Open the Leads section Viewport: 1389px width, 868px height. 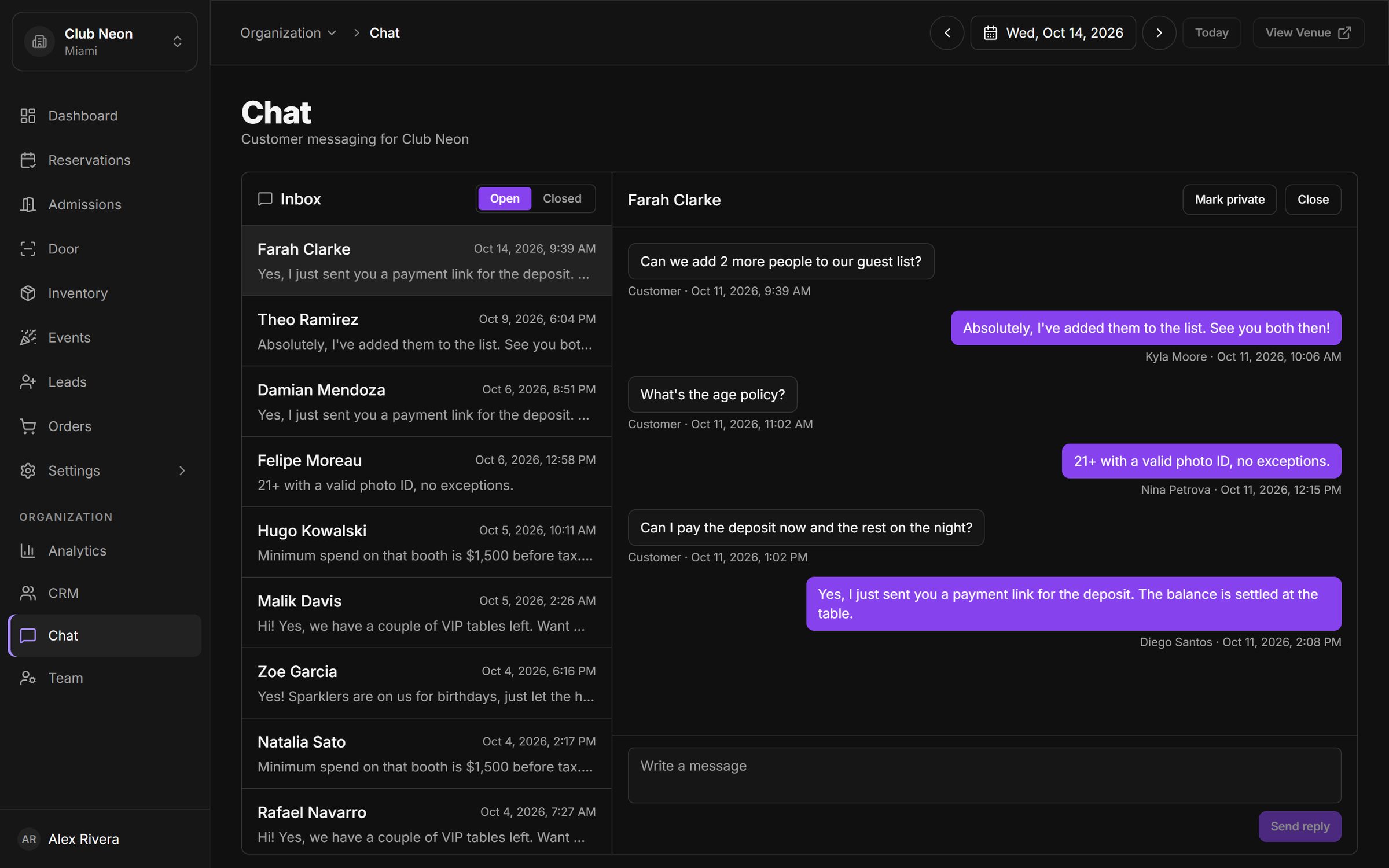[104, 382]
